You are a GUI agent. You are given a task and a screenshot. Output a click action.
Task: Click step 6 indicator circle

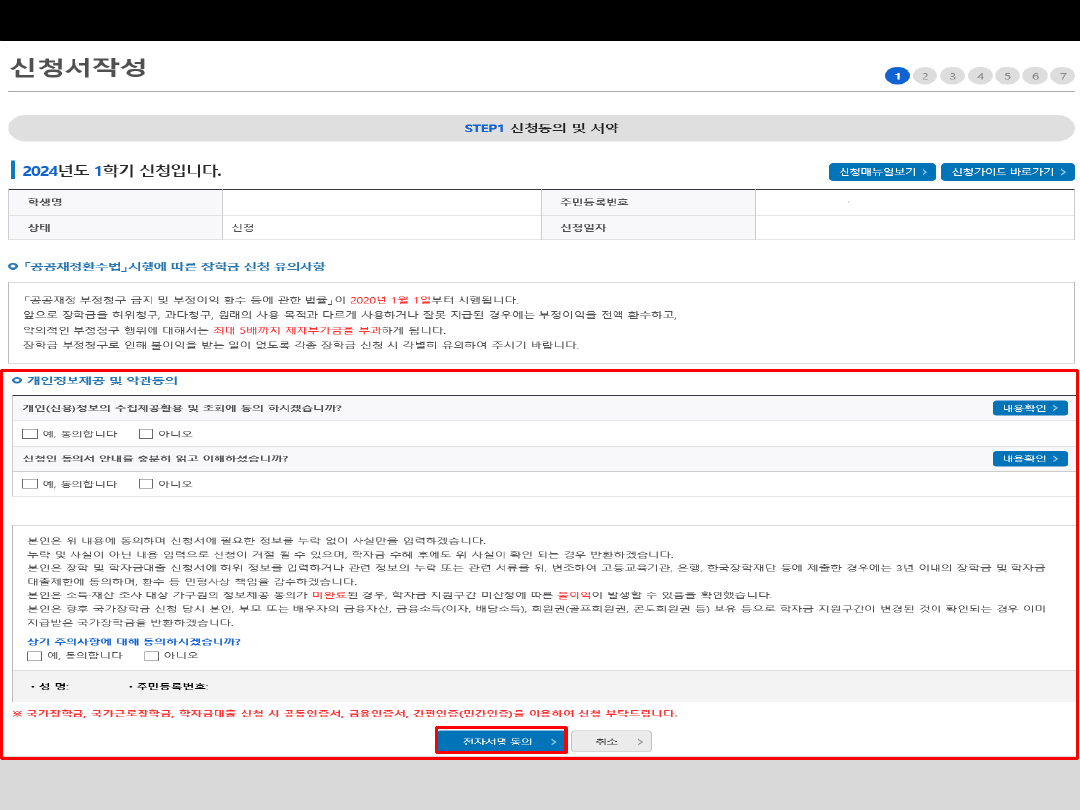point(1035,76)
